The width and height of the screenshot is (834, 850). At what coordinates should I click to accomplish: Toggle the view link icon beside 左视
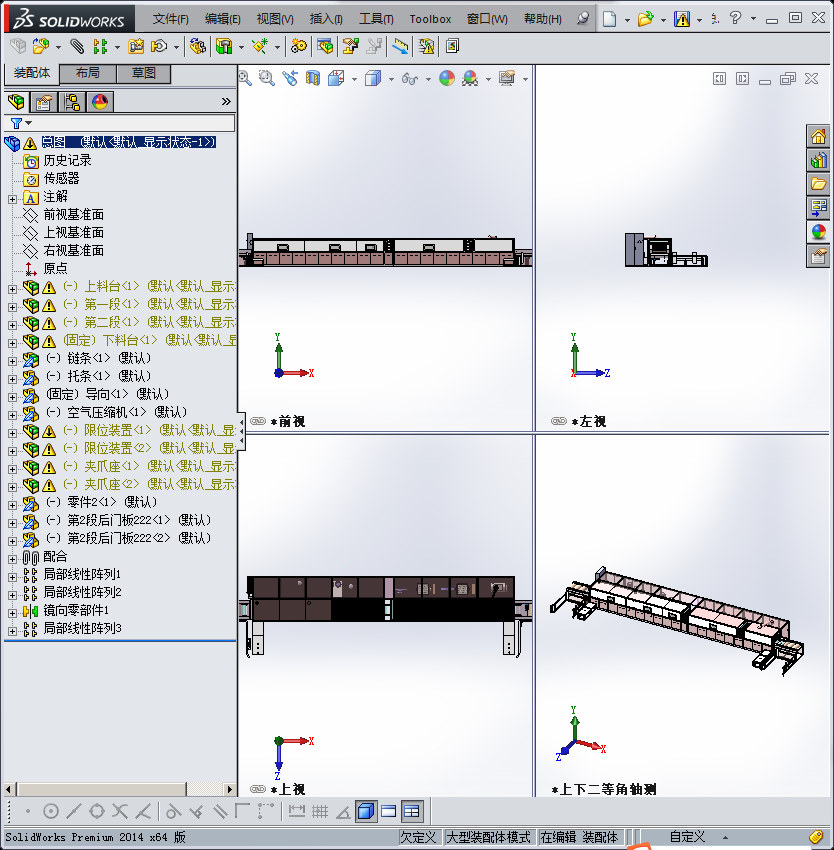(559, 421)
